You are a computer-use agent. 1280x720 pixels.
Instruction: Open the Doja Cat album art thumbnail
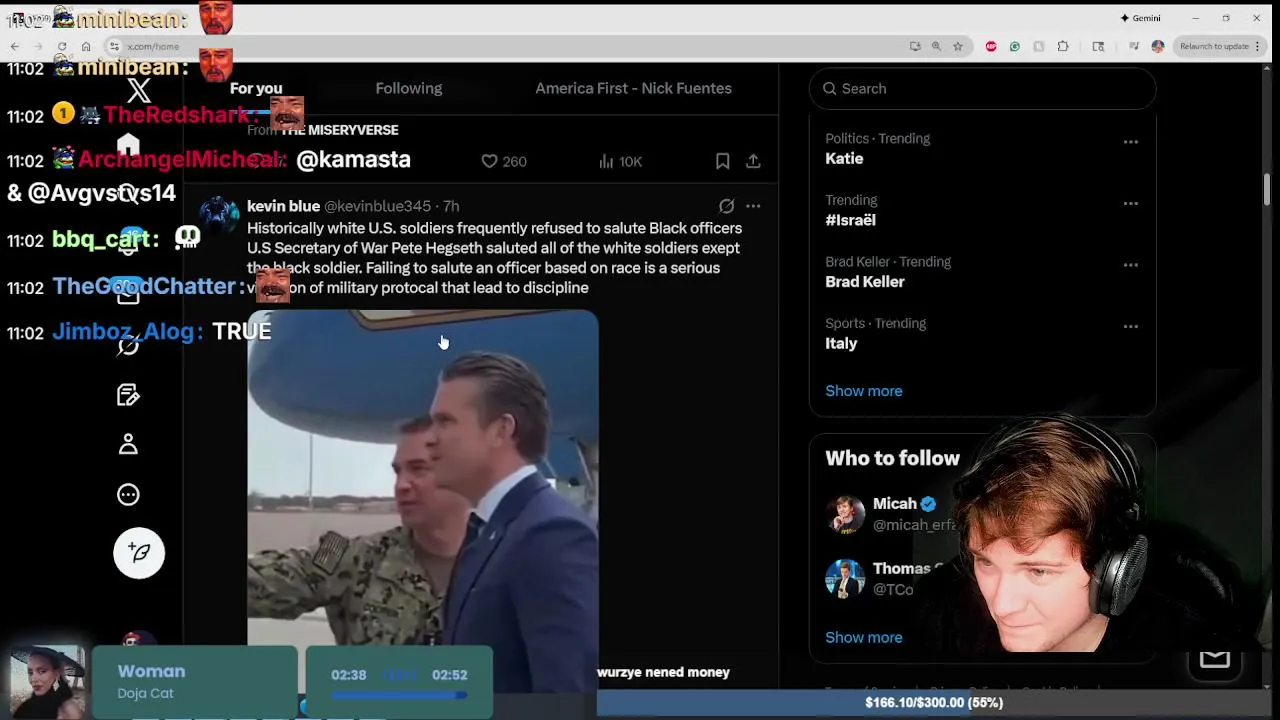pos(48,682)
